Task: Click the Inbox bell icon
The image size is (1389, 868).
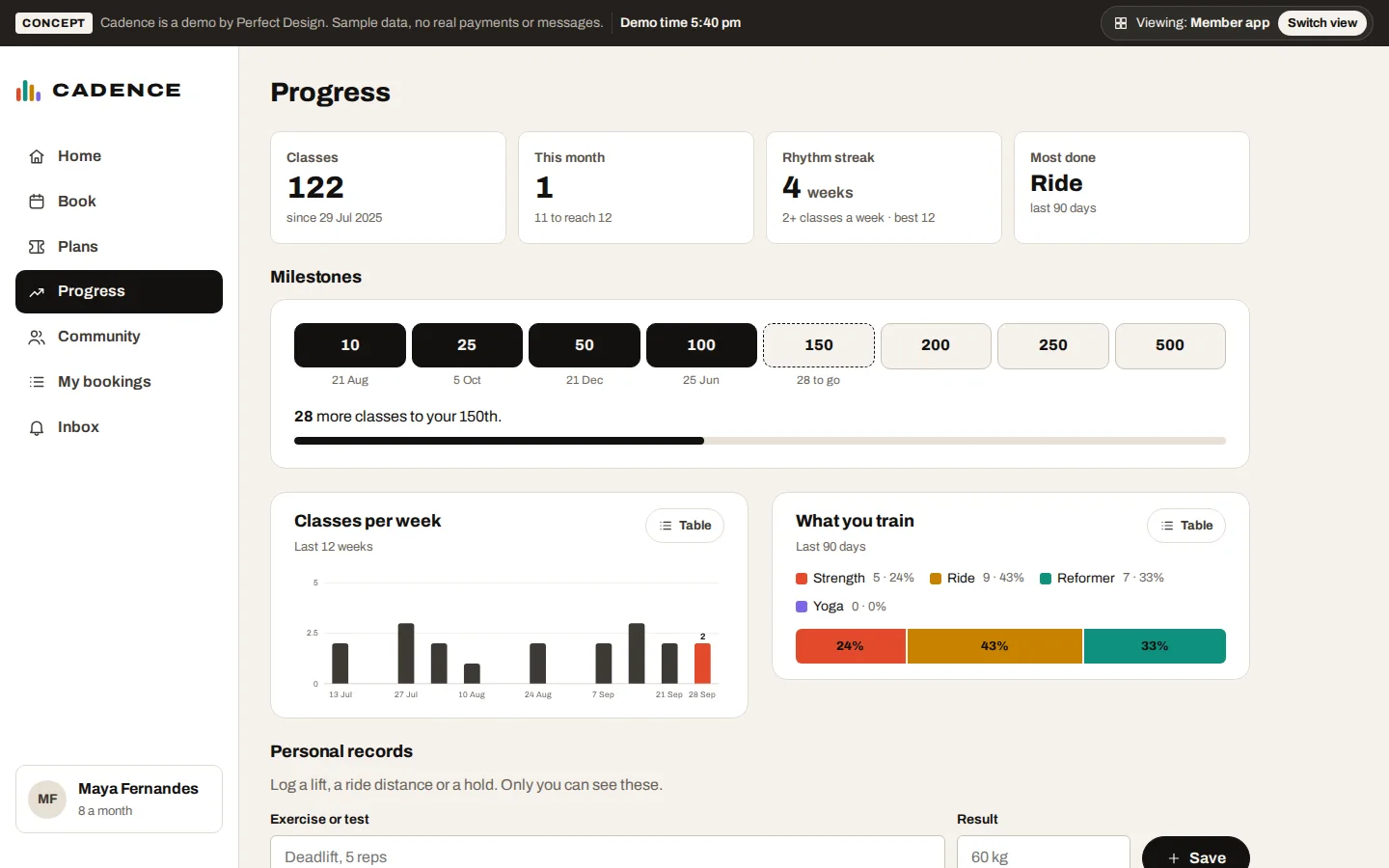Action: coord(37,427)
